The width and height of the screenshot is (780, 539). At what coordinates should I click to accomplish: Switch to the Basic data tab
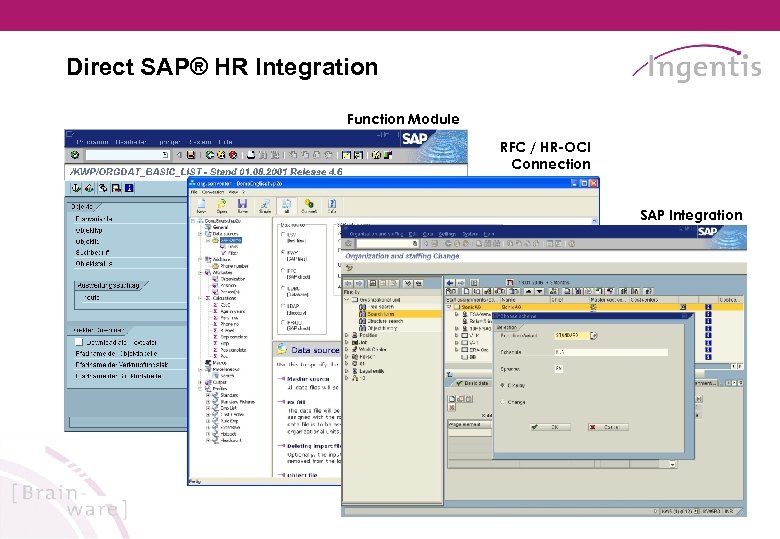471,383
